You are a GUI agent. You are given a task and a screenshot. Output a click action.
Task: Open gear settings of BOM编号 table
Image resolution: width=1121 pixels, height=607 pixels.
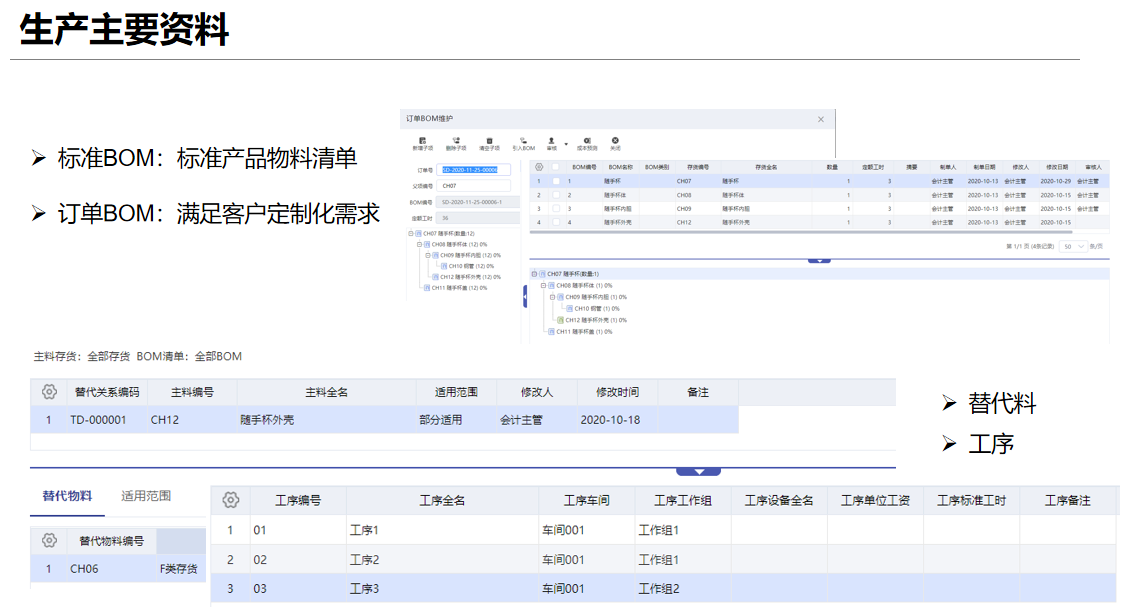coord(539,167)
